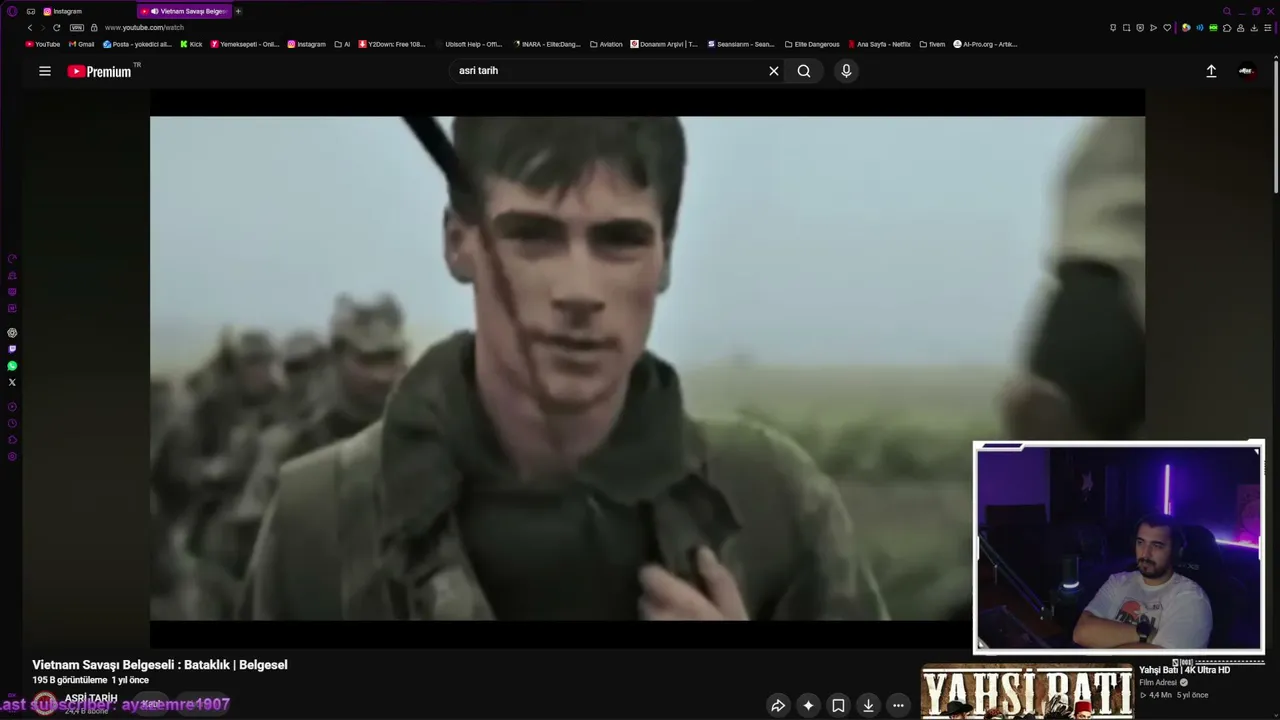The width and height of the screenshot is (1280, 720).
Task: Open sidebar settings gear icon
Action: tap(12, 457)
